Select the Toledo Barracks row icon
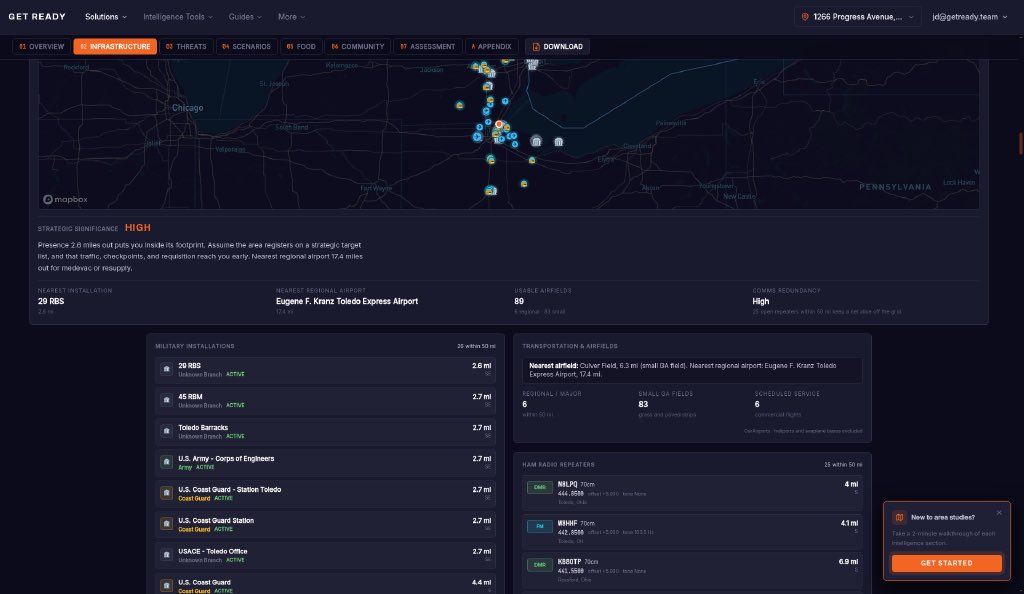This screenshot has width=1024, height=594. coord(167,431)
